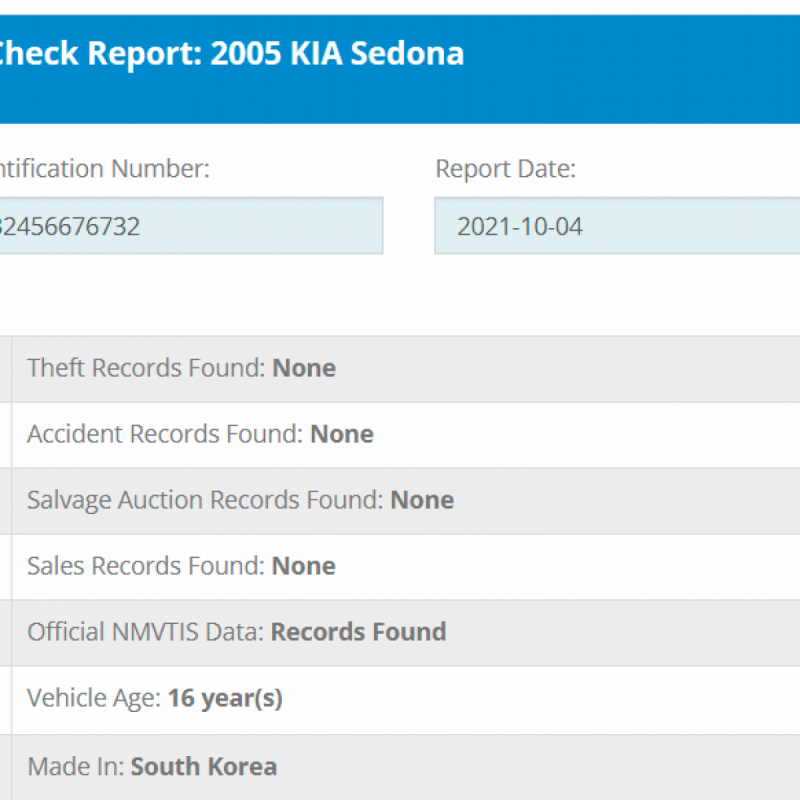Click the Made In label
This screenshot has width=800, height=800.
click(76, 767)
